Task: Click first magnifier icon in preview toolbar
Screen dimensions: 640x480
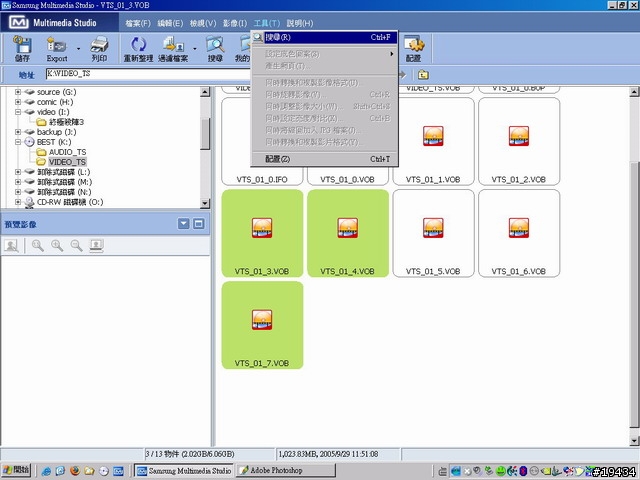Action: click(38, 245)
